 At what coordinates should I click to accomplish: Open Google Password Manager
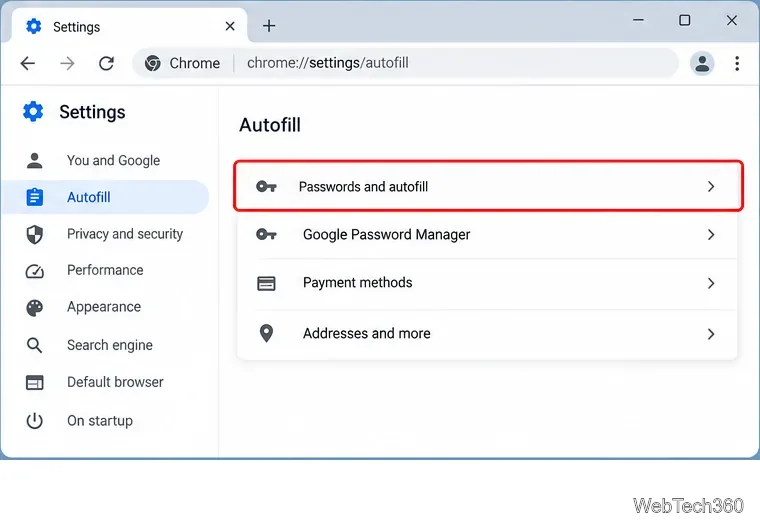pyautogui.click(x=487, y=235)
